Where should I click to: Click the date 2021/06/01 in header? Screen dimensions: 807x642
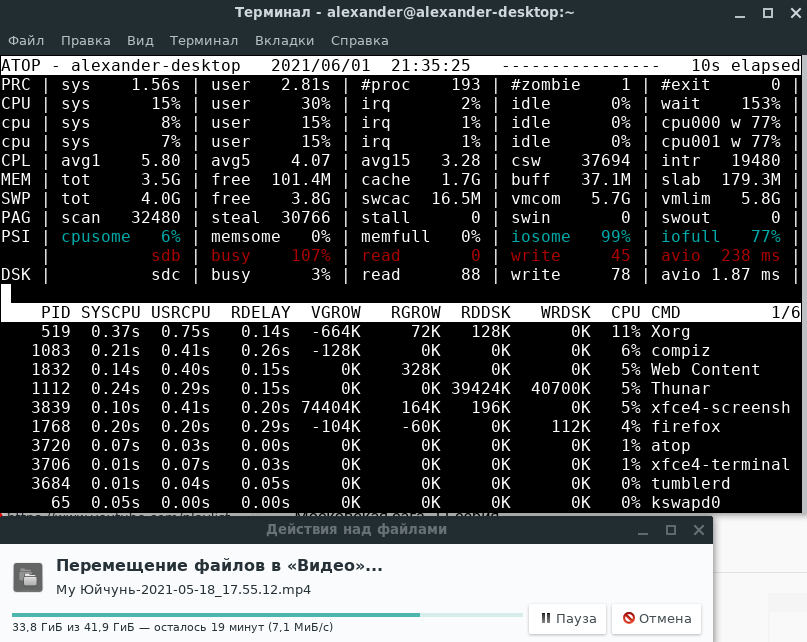click(321, 66)
